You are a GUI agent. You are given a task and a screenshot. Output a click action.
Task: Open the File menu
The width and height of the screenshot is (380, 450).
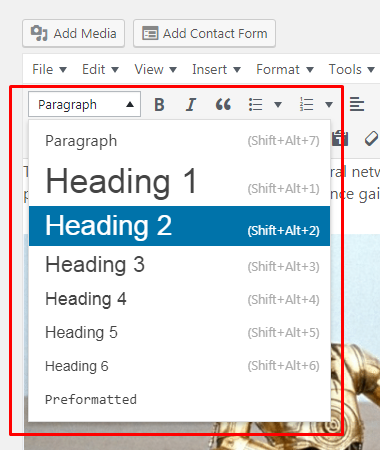point(49,69)
